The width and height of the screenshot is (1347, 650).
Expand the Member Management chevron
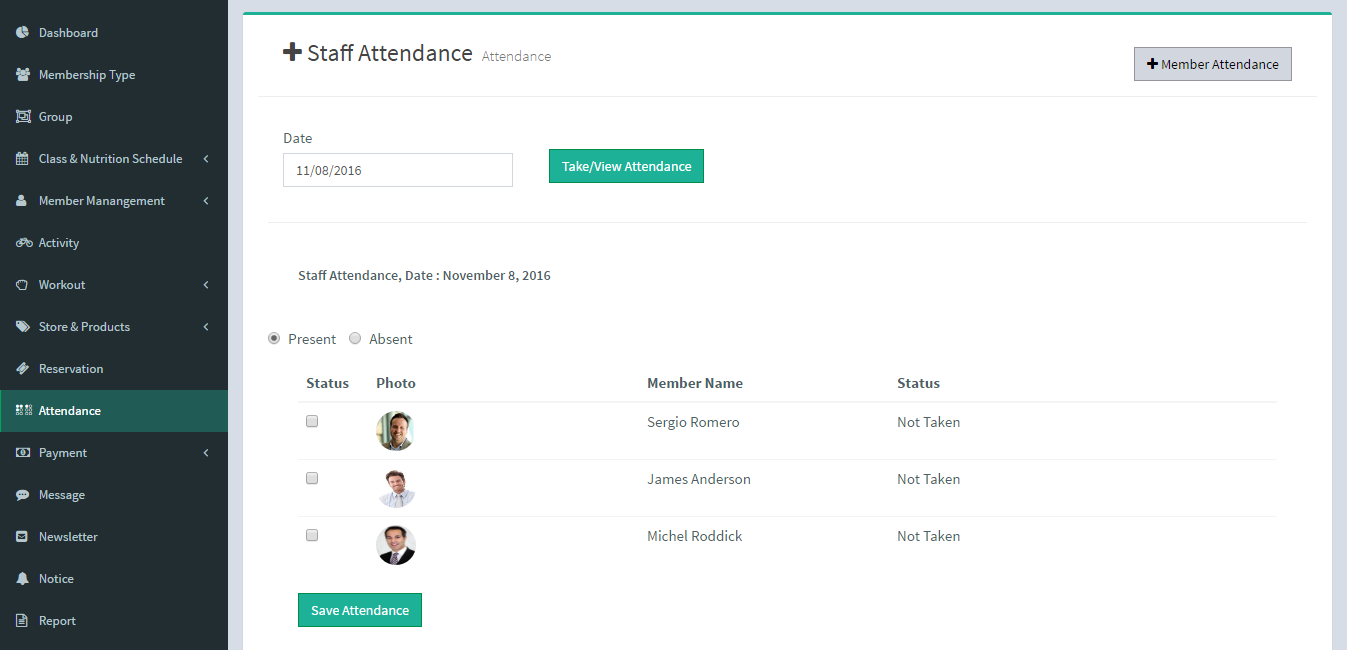(206, 201)
